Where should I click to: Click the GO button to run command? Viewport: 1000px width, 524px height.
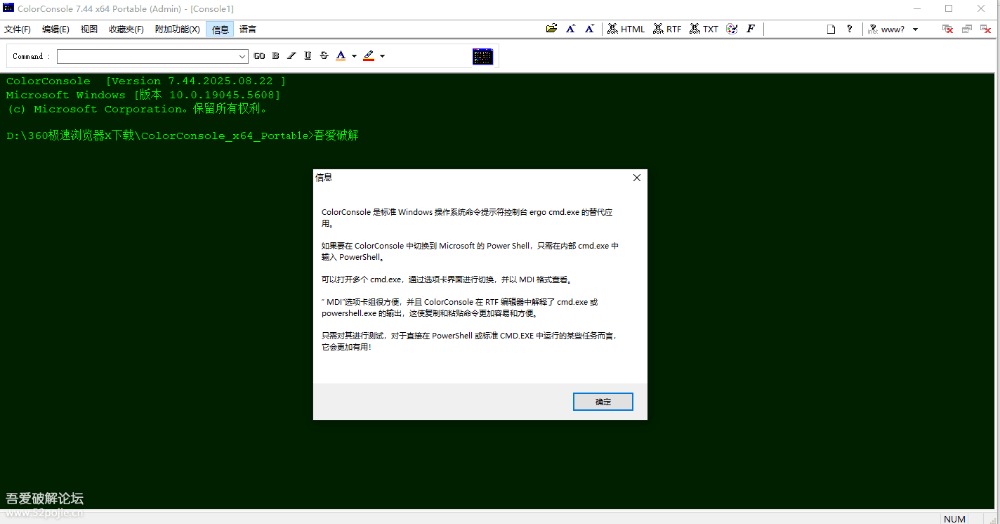pos(259,56)
